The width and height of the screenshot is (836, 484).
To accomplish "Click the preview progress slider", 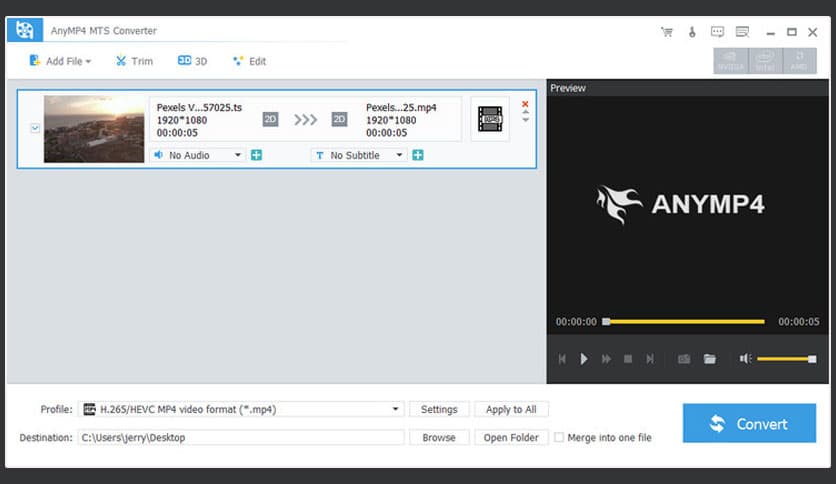I will click(x=684, y=321).
